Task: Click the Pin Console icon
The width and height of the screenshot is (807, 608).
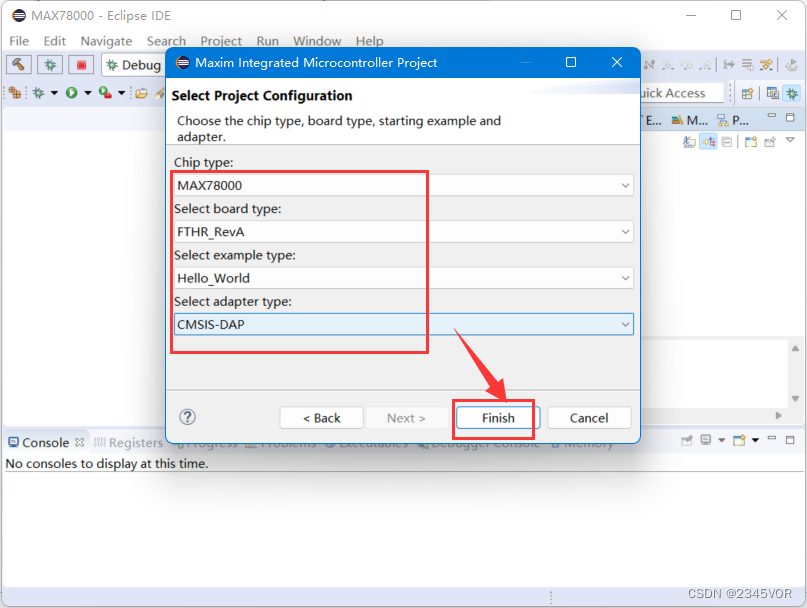Action: click(687, 441)
